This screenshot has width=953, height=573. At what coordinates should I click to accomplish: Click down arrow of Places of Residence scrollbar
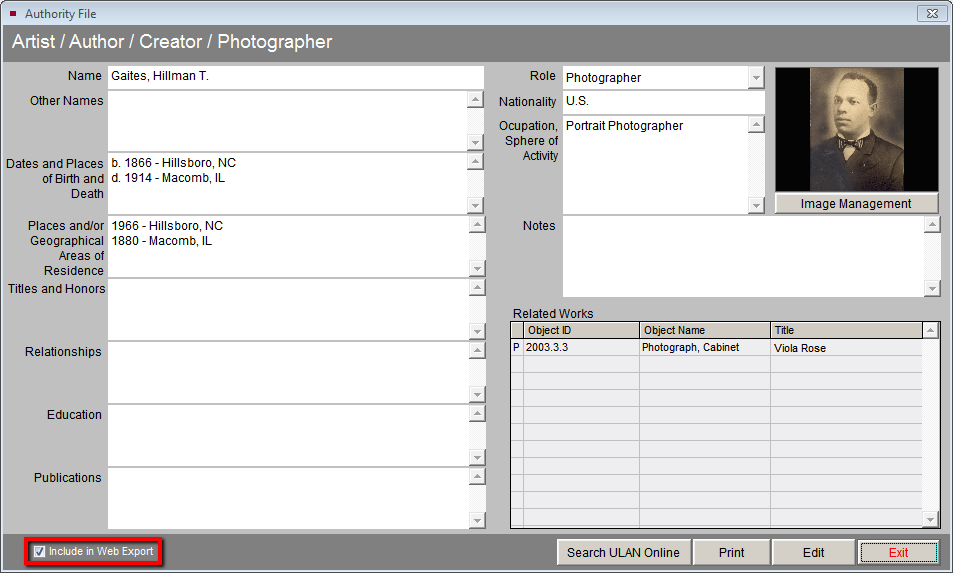coord(477,269)
